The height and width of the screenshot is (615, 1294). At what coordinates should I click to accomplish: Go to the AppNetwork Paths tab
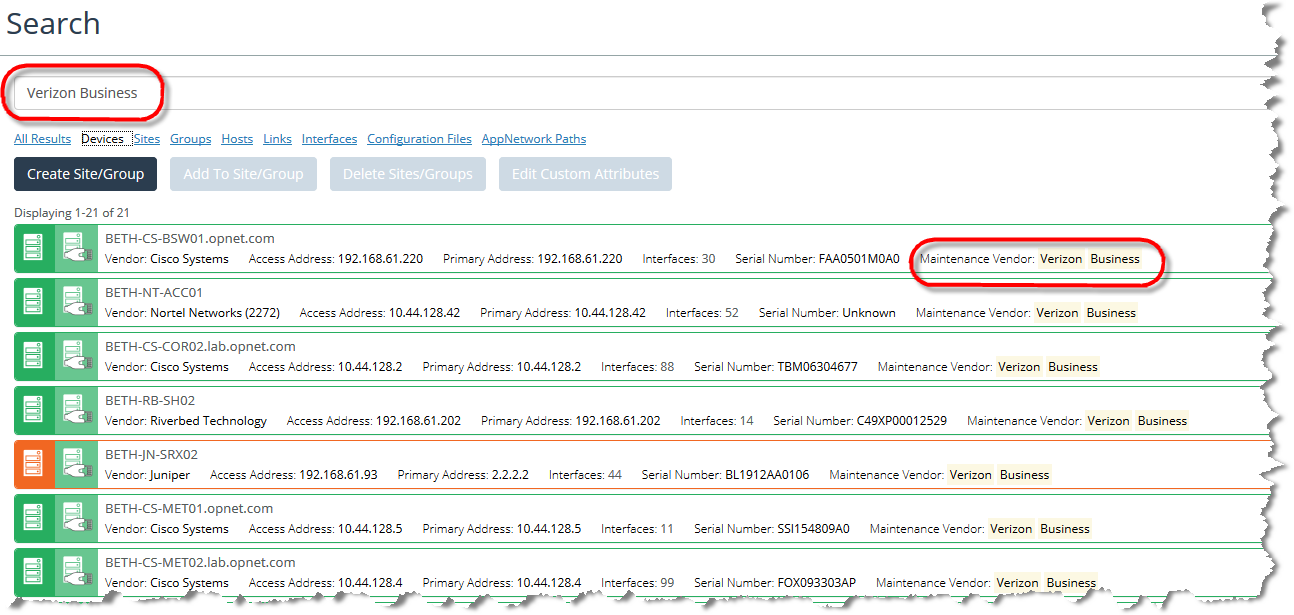pos(533,139)
